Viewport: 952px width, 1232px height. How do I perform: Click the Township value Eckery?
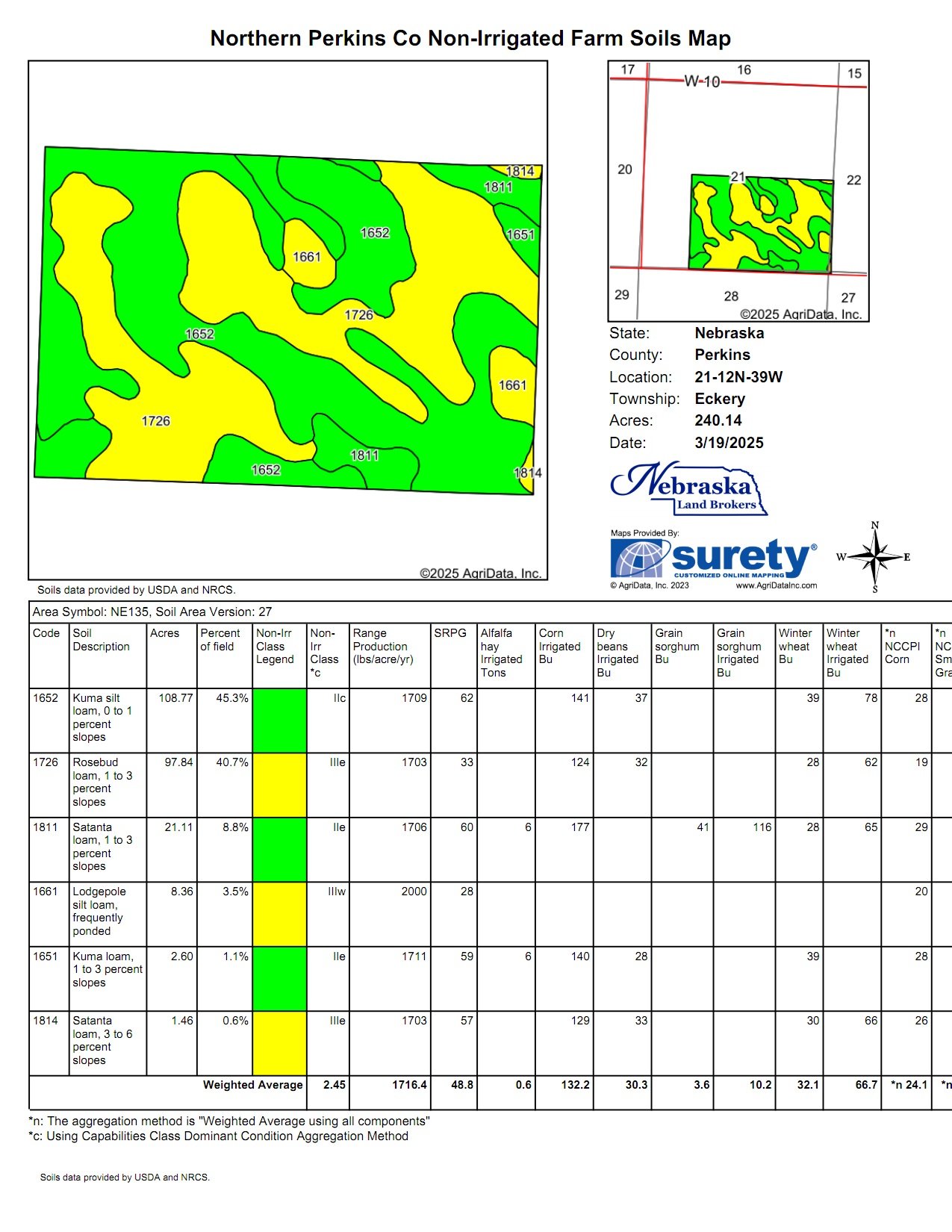(720, 399)
